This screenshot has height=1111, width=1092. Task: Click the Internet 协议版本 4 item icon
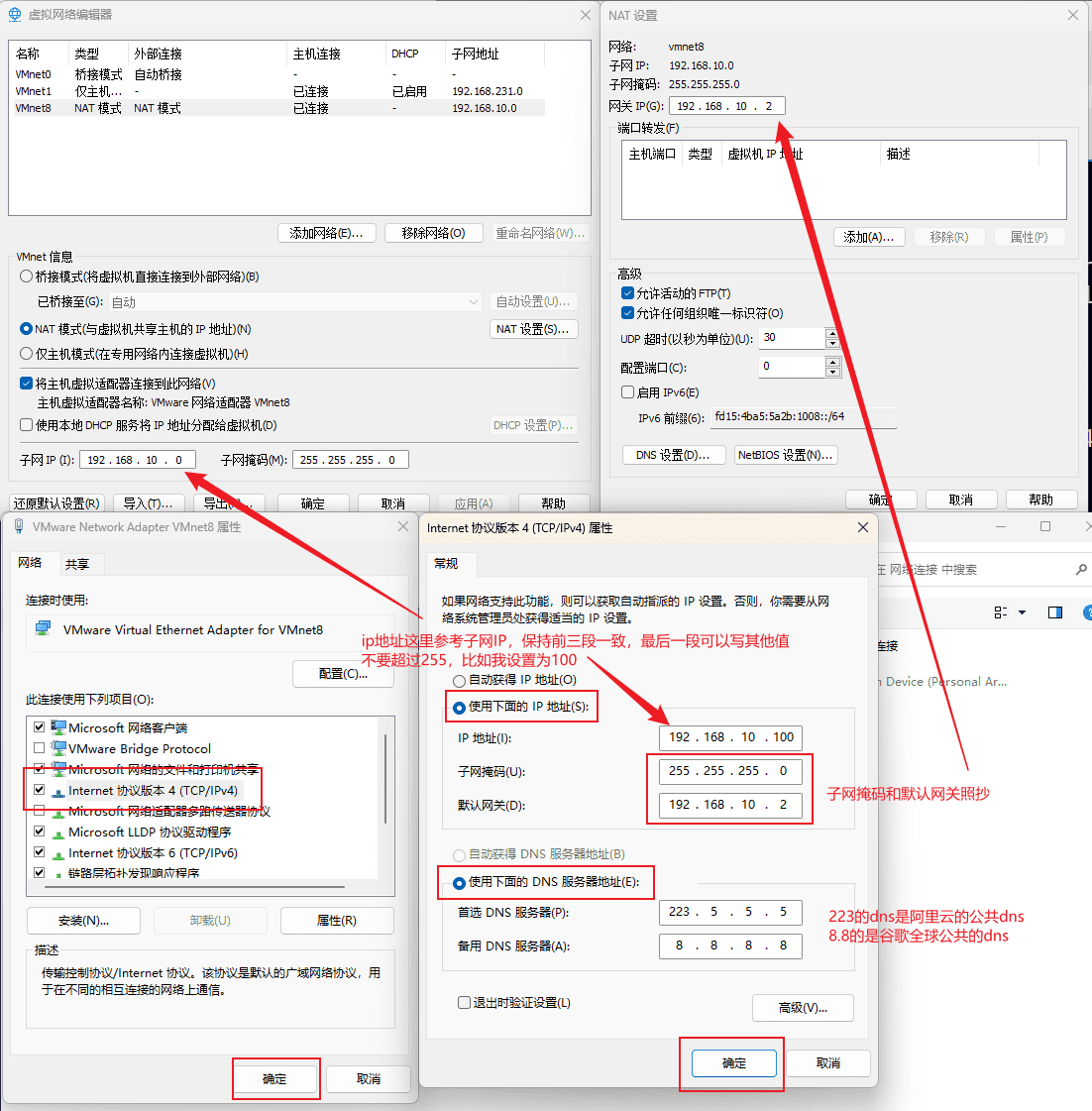58,792
